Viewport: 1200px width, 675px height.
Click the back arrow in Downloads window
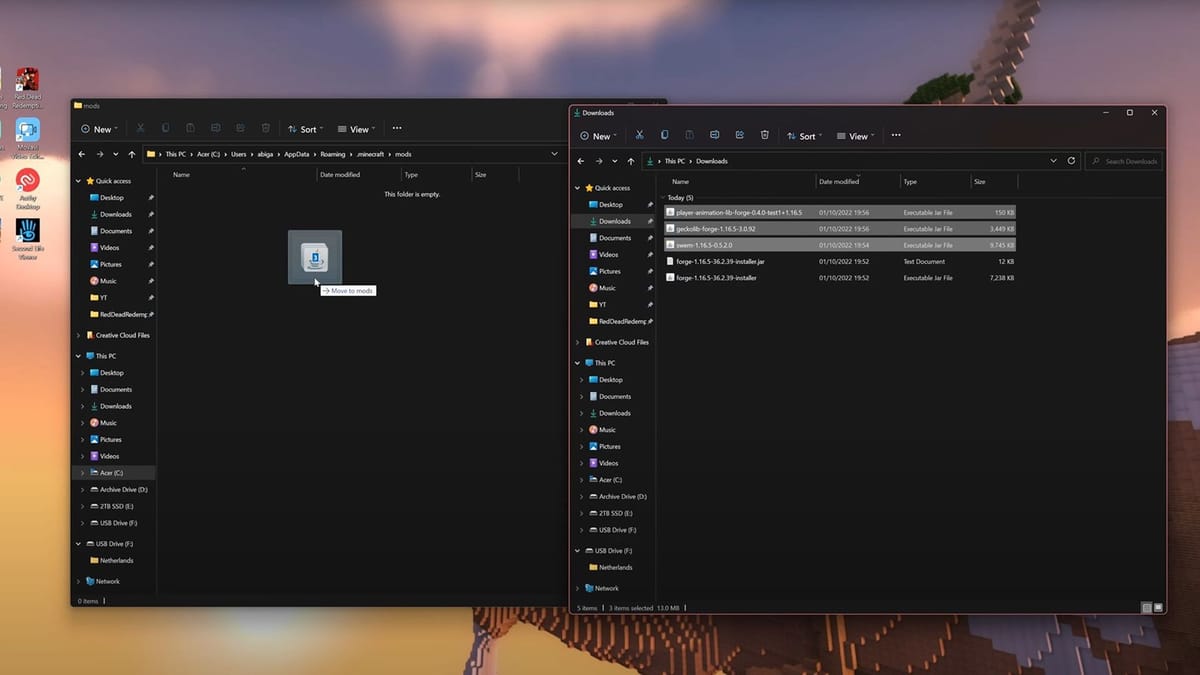[x=580, y=160]
